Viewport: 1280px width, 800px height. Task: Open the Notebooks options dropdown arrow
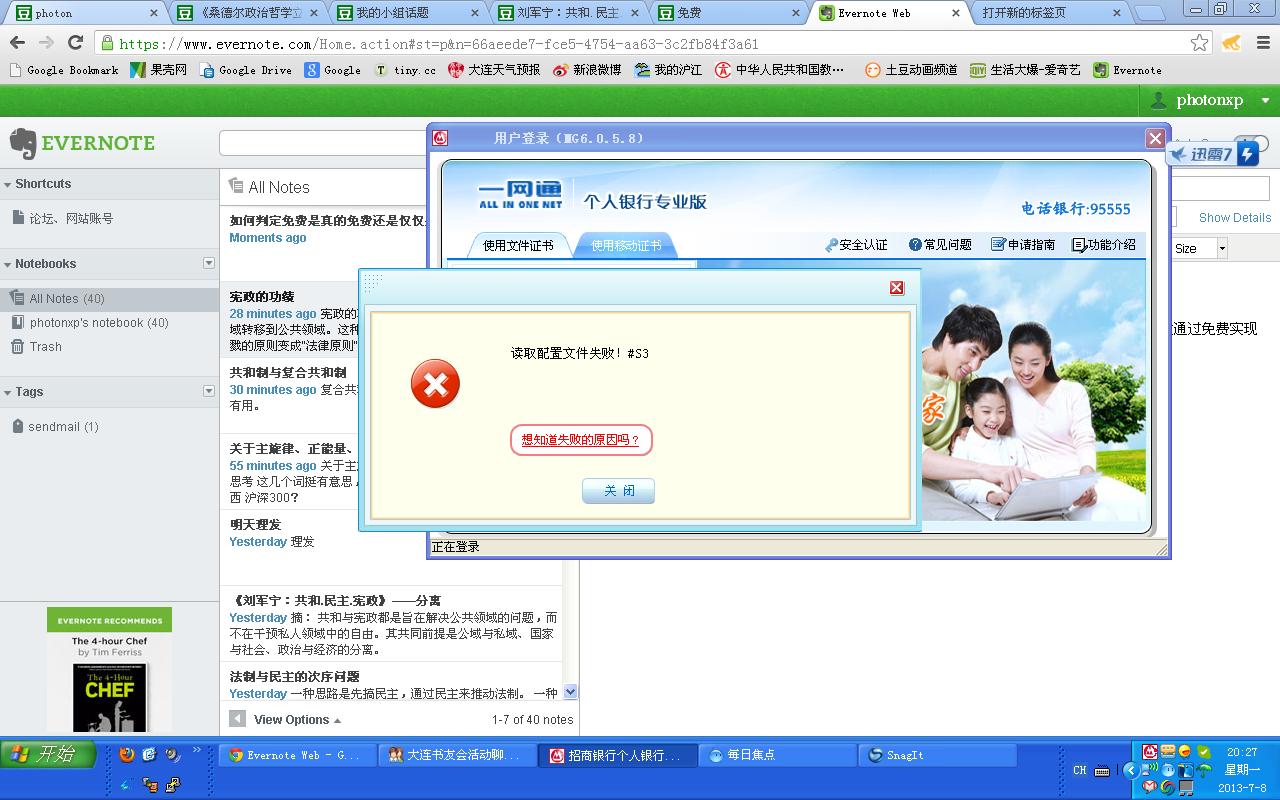coord(209,263)
